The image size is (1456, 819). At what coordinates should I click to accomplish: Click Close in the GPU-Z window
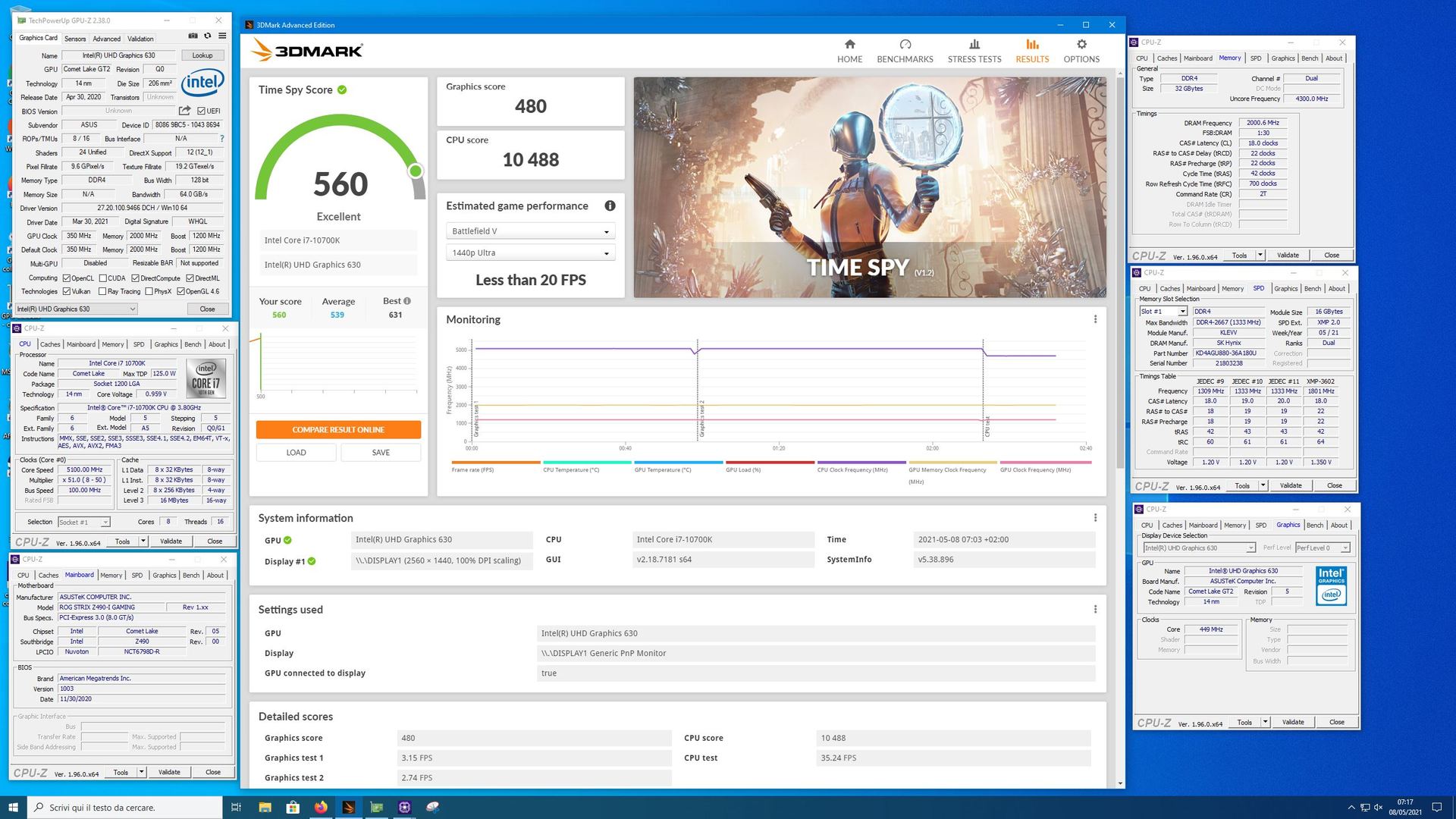click(x=207, y=309)
